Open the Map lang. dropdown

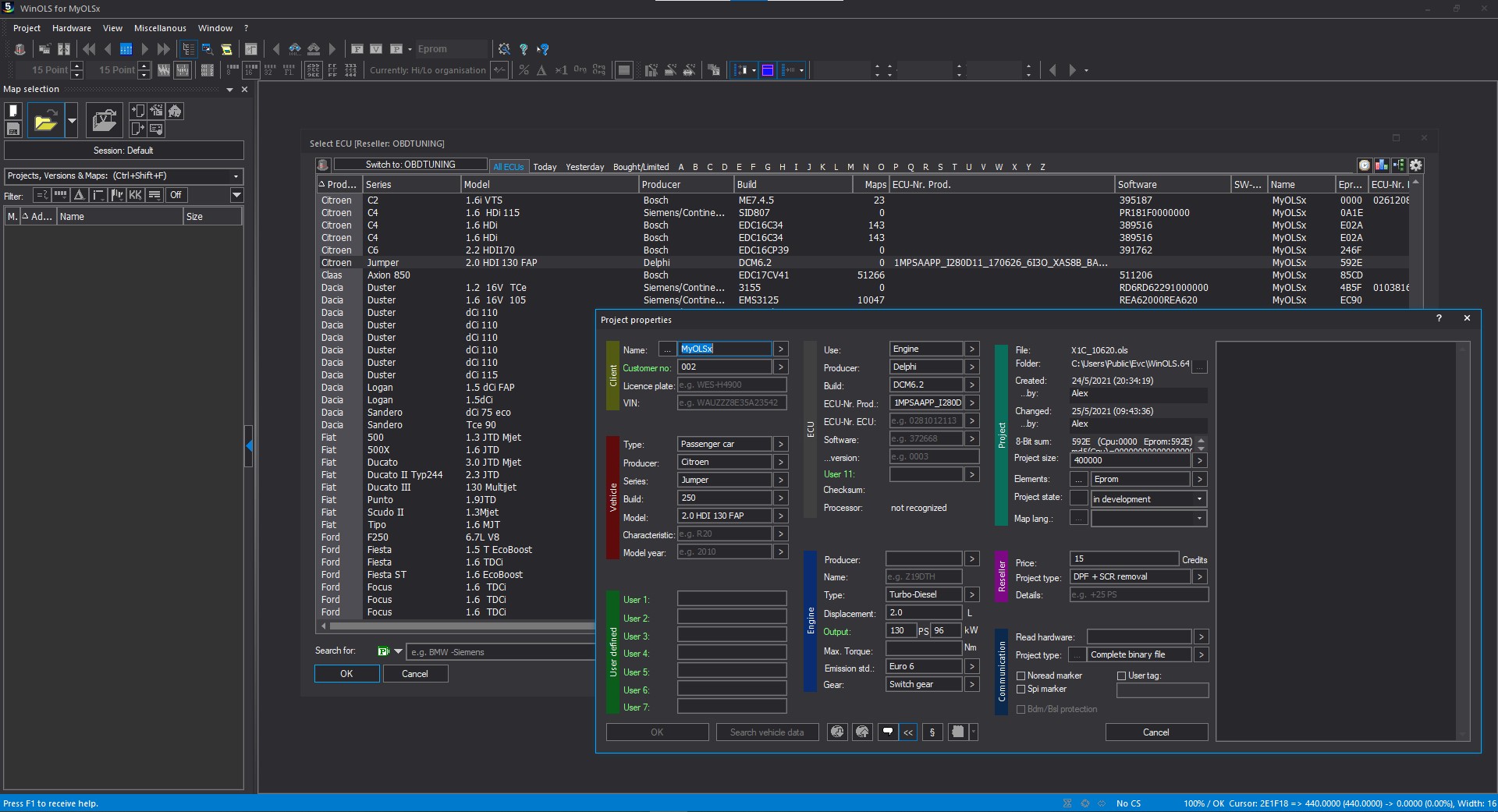(1199, 519)
